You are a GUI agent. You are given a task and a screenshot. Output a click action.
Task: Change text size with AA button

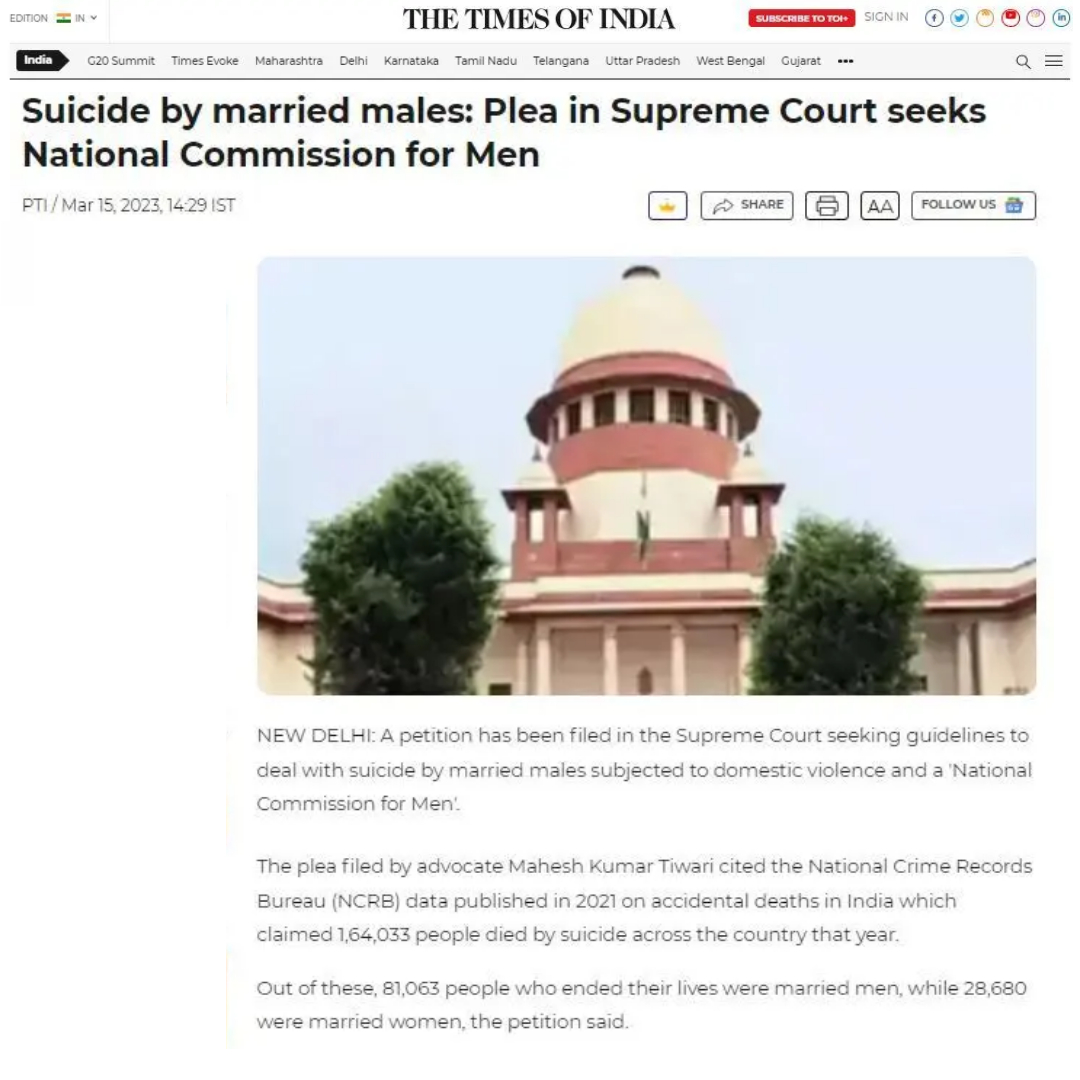tap(880, 205)
